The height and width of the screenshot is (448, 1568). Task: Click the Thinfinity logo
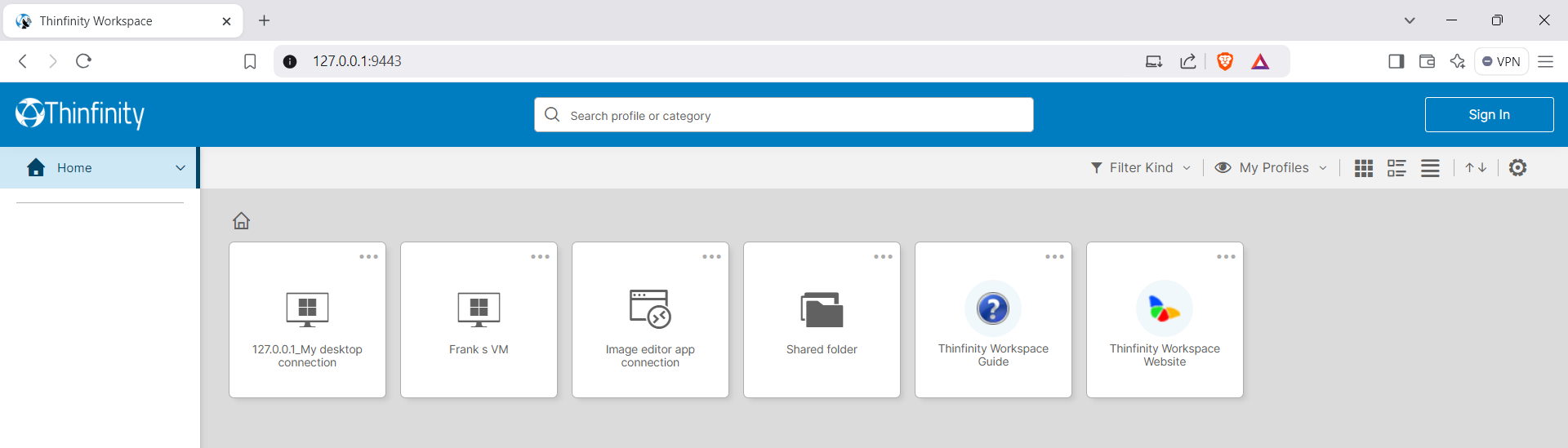tap(80, 113)
